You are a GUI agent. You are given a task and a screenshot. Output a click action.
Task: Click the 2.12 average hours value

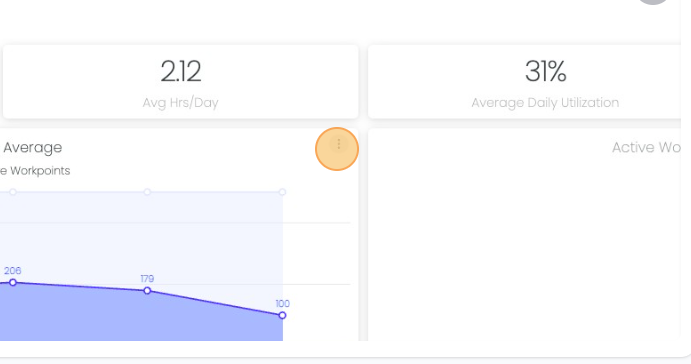181,71
